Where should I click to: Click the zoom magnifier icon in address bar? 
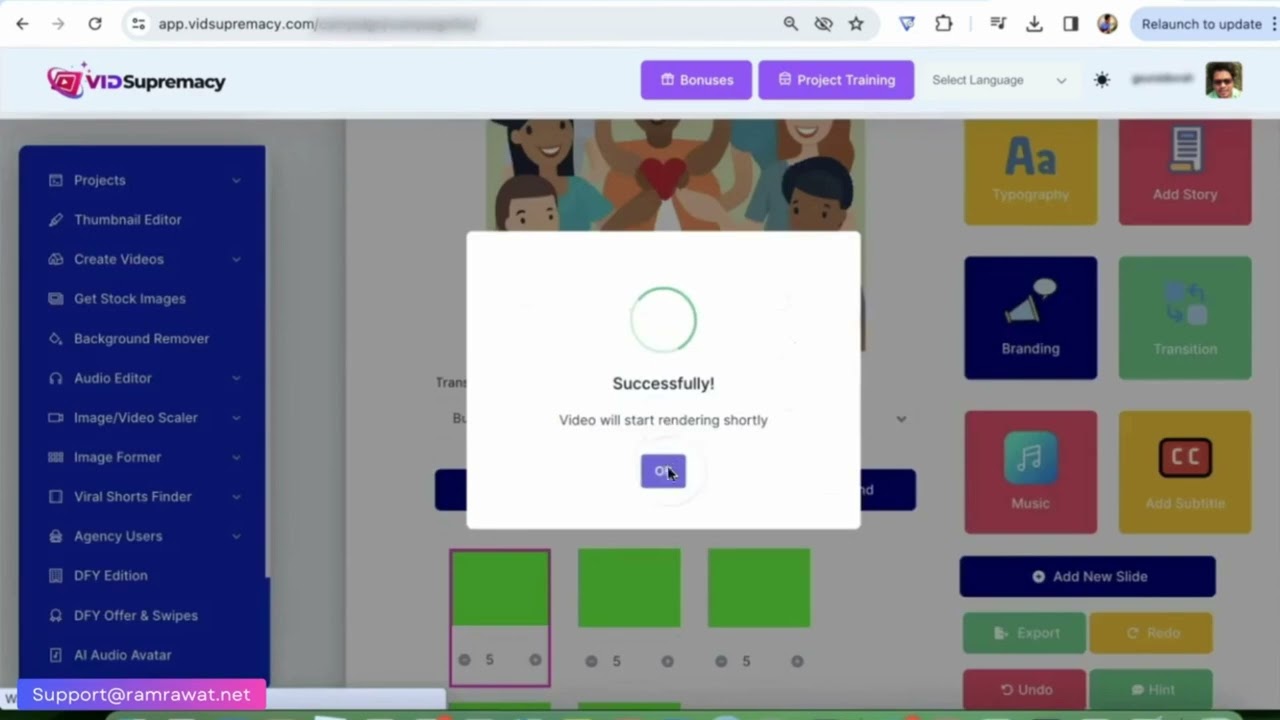791,24
